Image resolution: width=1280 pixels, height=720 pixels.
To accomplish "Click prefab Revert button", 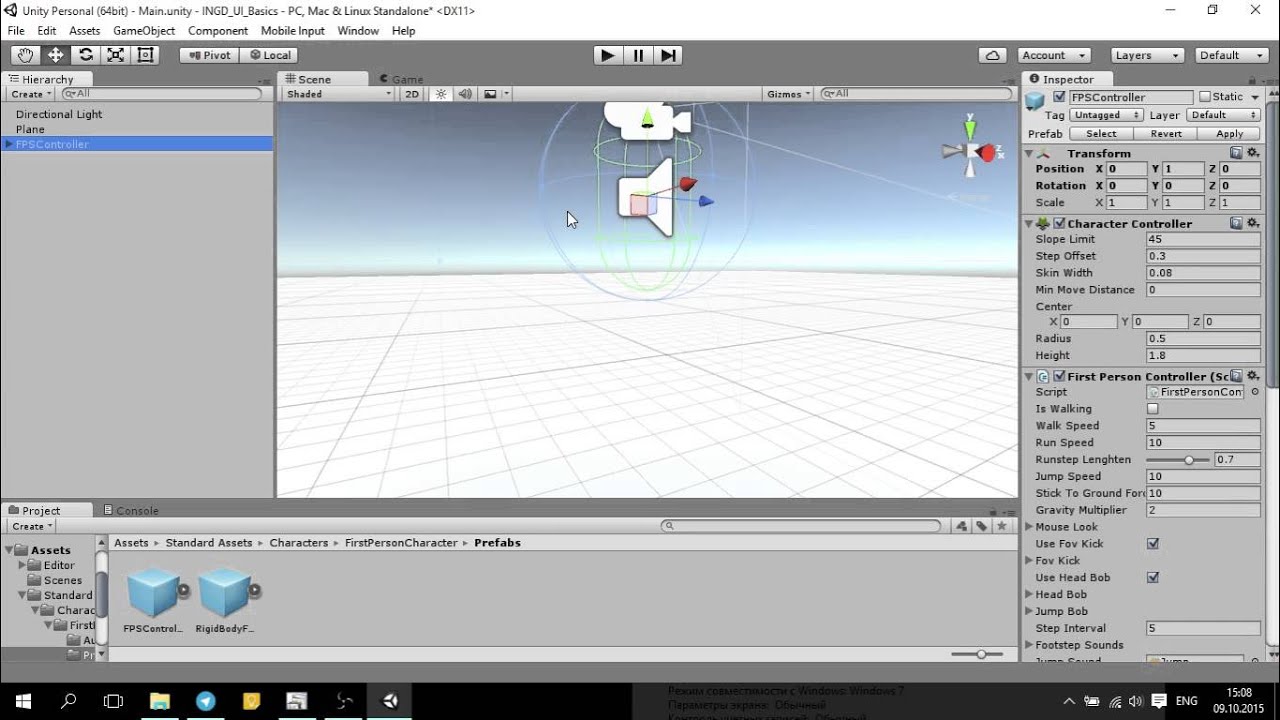I will [1165, 134].
